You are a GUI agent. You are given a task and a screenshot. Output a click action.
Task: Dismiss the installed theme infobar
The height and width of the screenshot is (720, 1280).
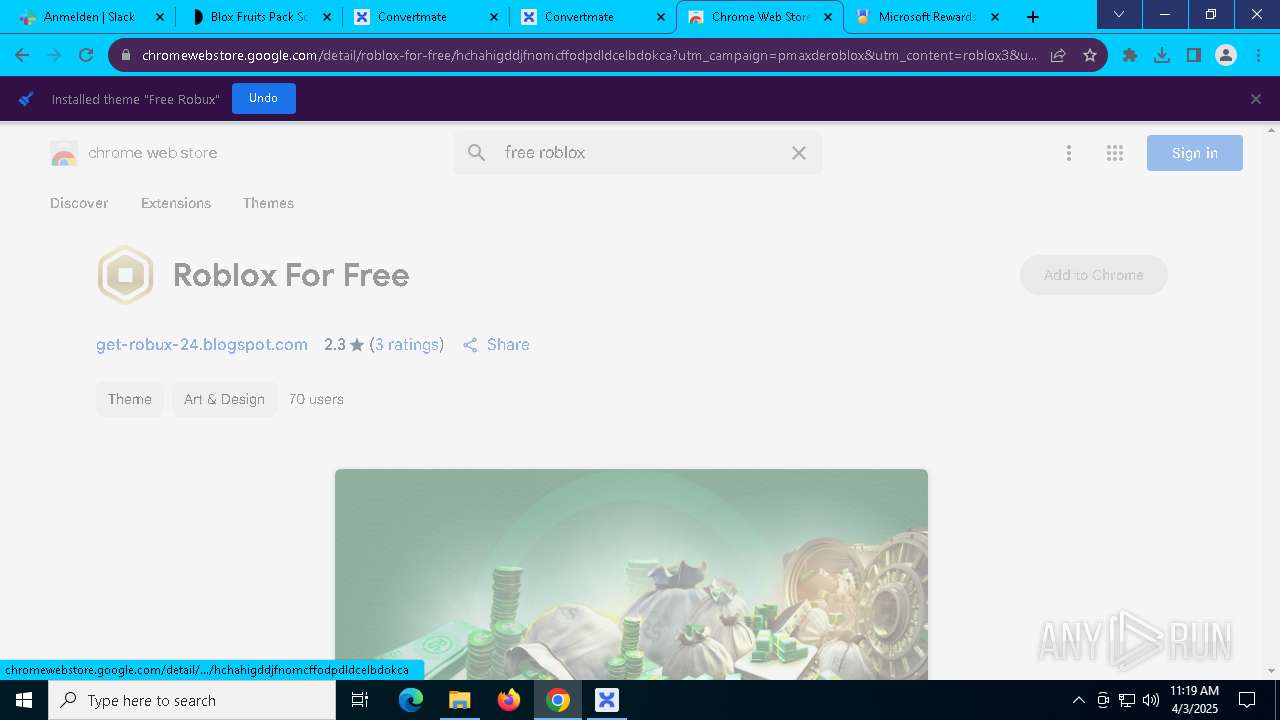[1256, 99]
